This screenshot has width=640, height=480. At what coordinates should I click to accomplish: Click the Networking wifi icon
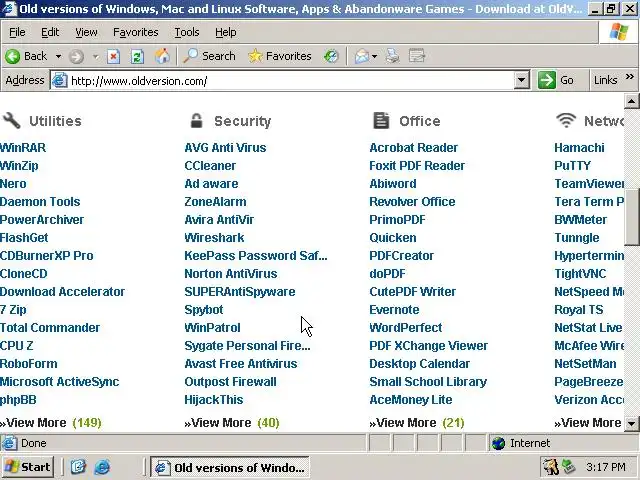click(x=566, y=120)
